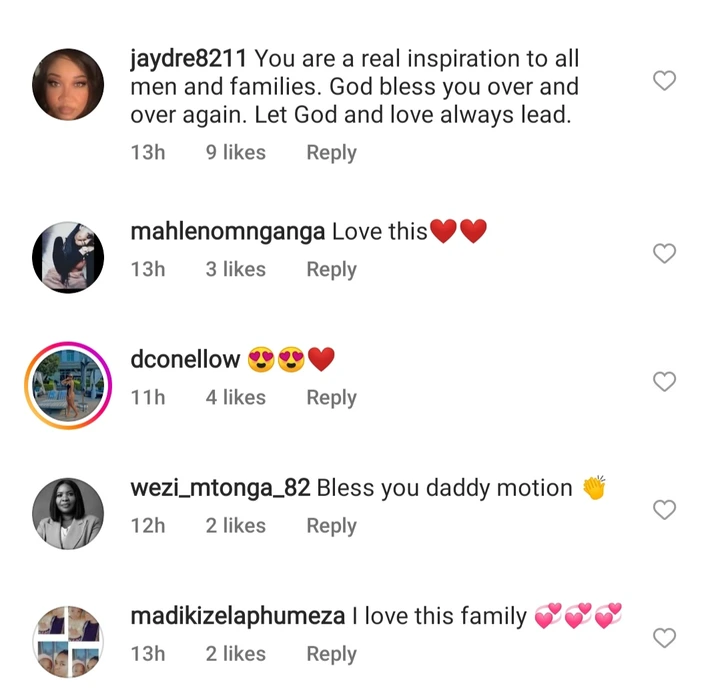Heart wezi_mtonga_82's comment

[x=664, y=510]
